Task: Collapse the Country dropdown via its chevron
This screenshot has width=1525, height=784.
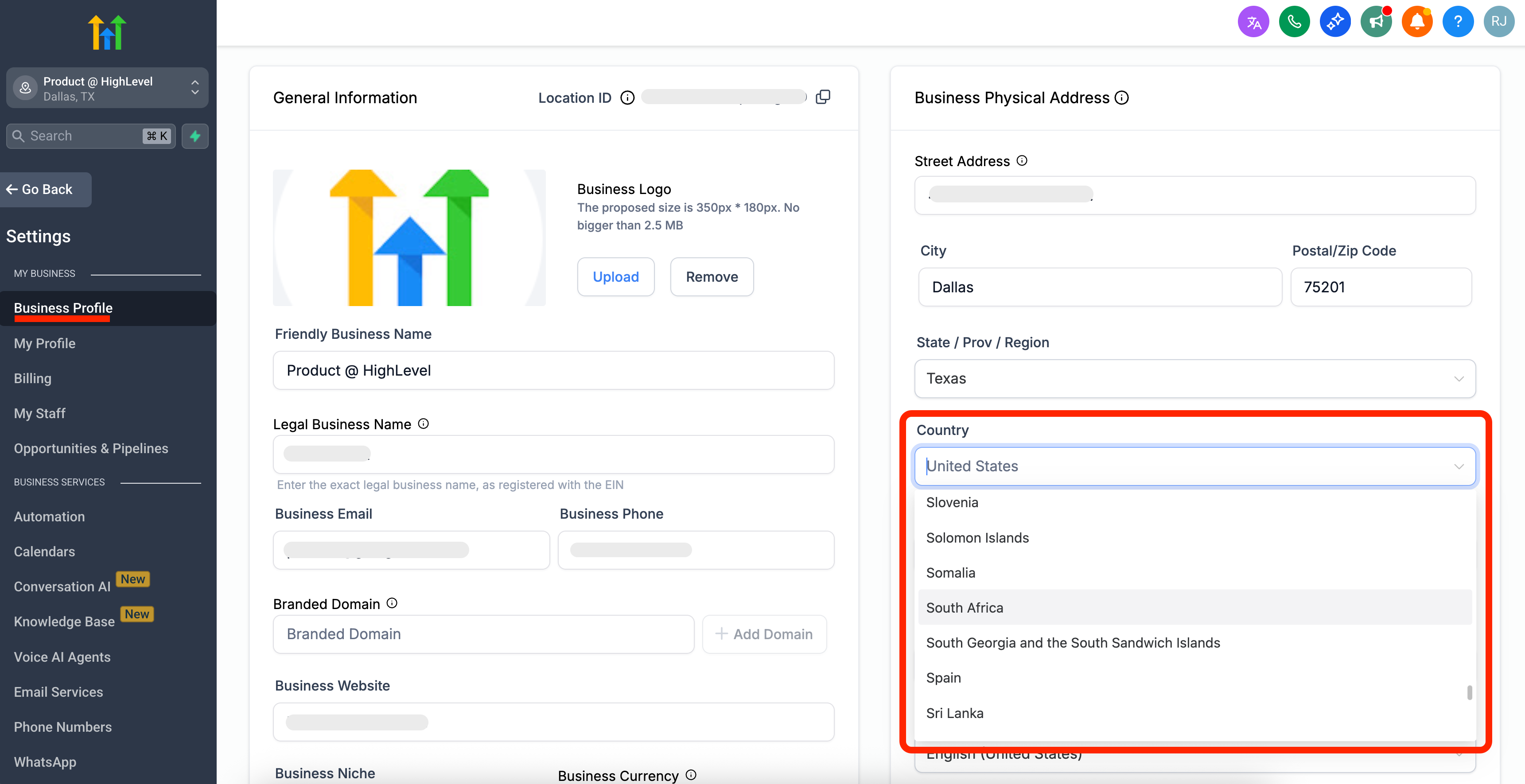Action: point(1459,466)
